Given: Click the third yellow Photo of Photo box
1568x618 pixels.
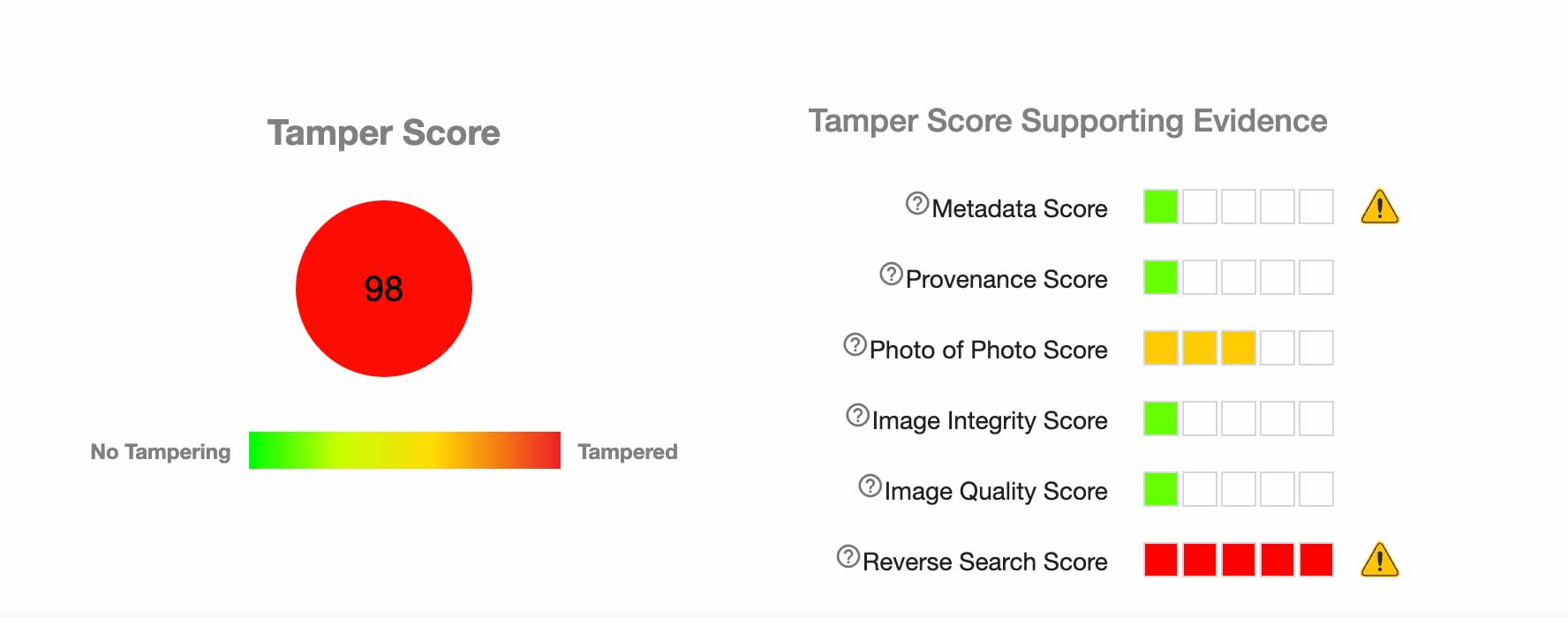Looking at the screenshot, I should (1238, 348).
